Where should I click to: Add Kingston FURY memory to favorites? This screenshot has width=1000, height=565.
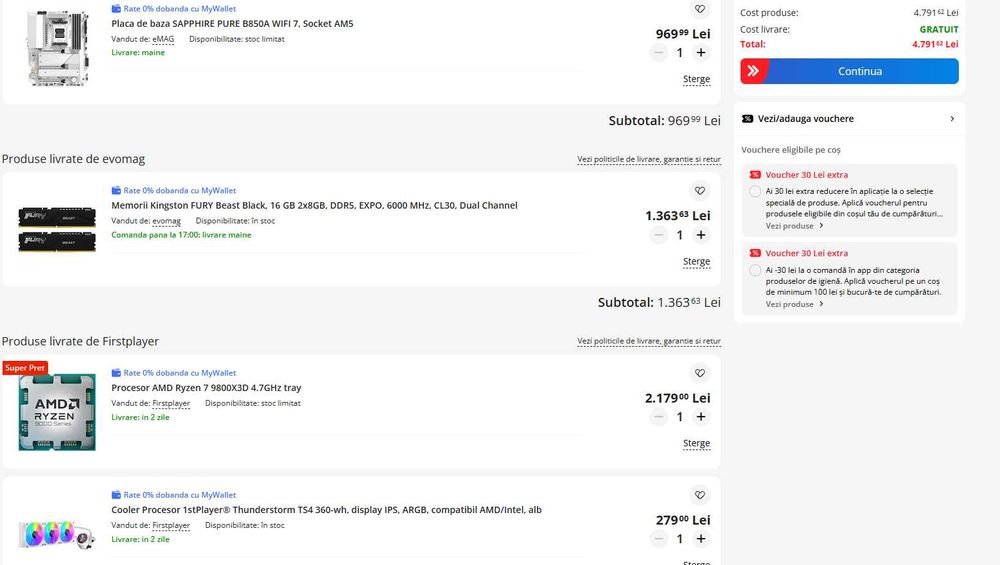coord(699,191)
